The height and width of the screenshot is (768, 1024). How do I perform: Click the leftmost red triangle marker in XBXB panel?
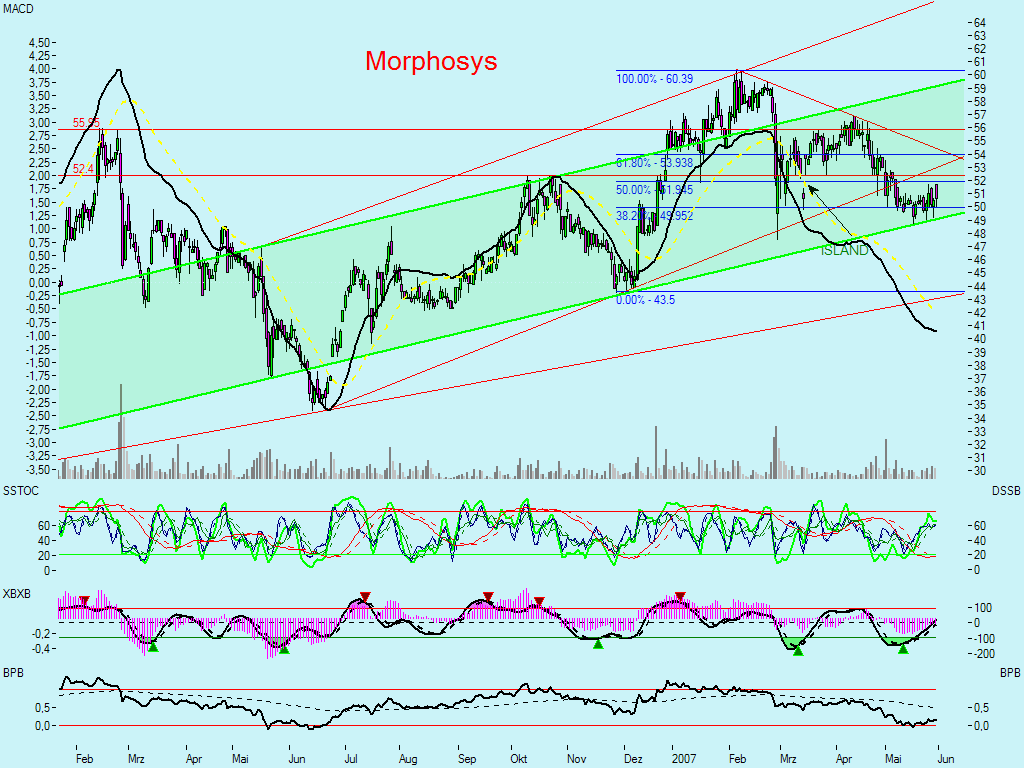click(85, 601)
